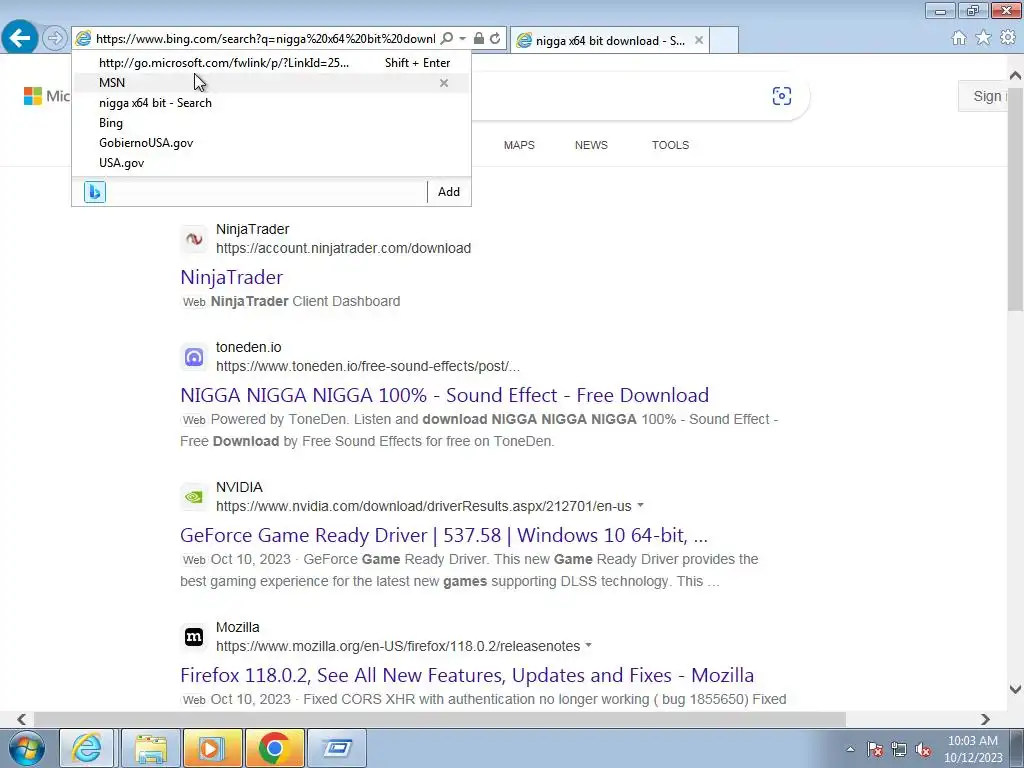Open the Home icon in toolbar
Screen dimensions: 1024x768
click(959, 39)
